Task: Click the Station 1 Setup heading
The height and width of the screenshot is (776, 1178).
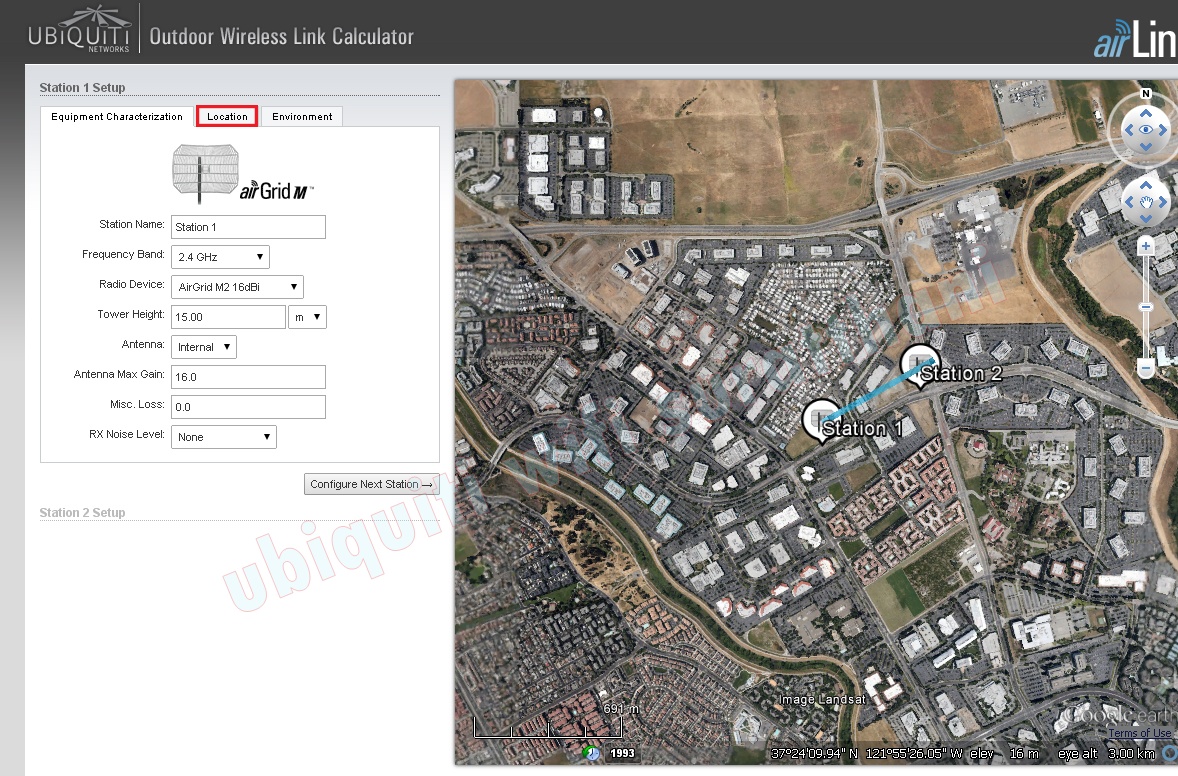Action: pos(82,88)
